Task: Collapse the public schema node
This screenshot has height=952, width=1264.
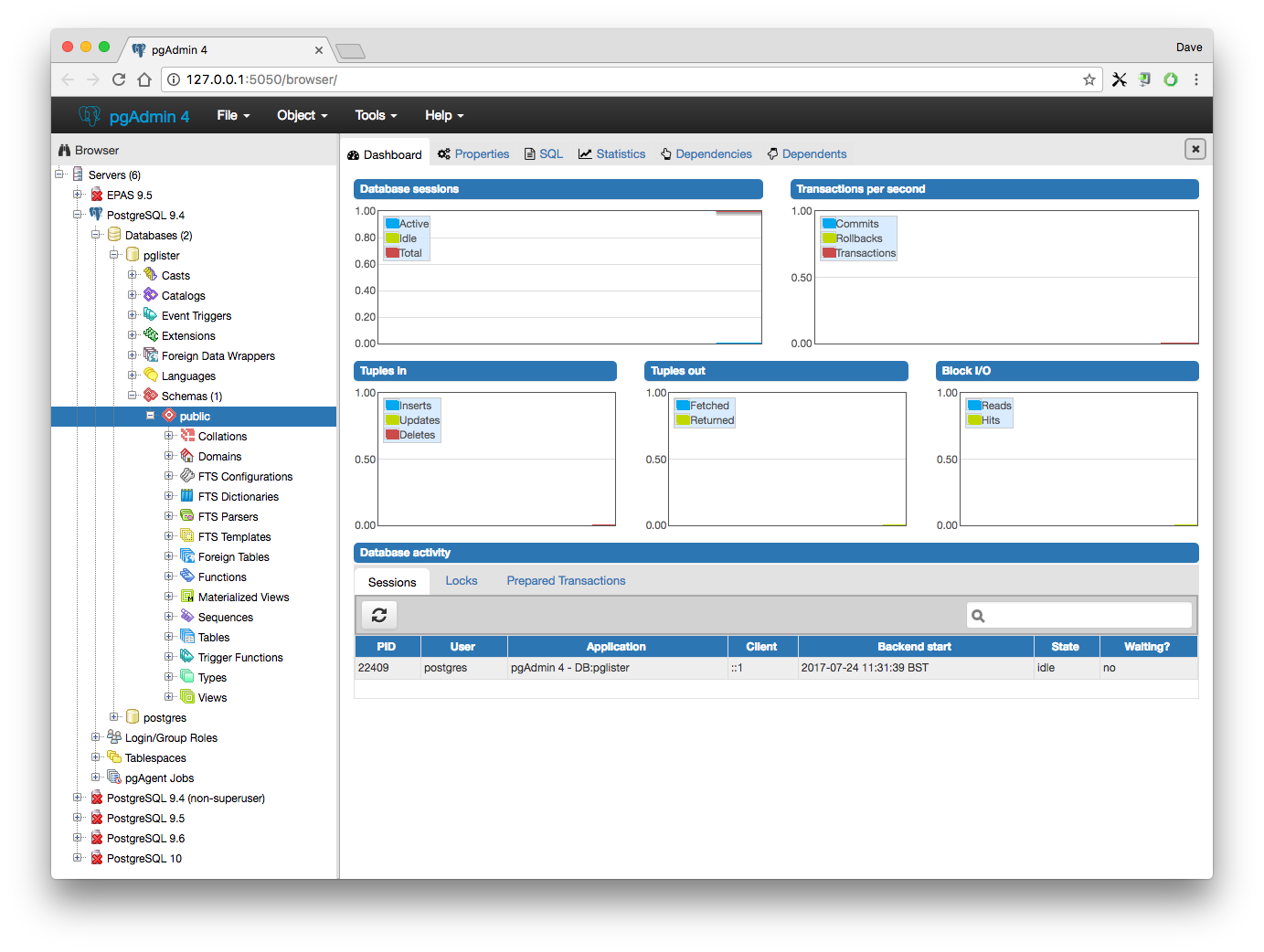Action: [151, 416]
